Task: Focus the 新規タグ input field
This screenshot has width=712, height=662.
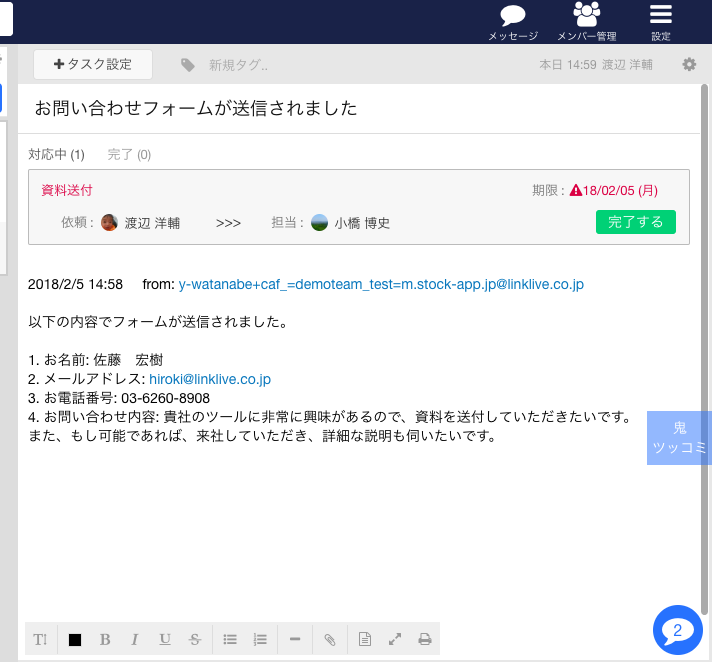Action: [x=238, y=65]
